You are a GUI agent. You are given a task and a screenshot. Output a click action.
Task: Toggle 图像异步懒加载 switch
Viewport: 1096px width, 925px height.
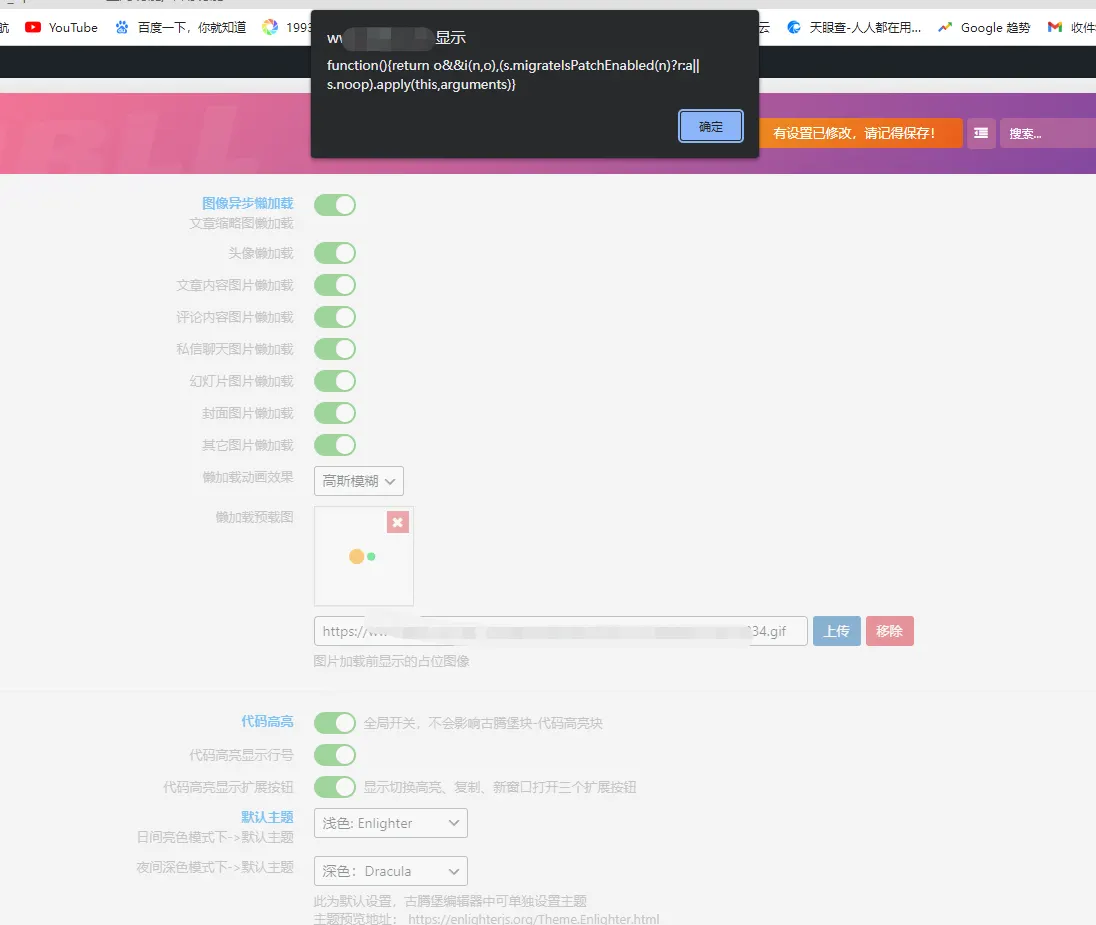335,205
